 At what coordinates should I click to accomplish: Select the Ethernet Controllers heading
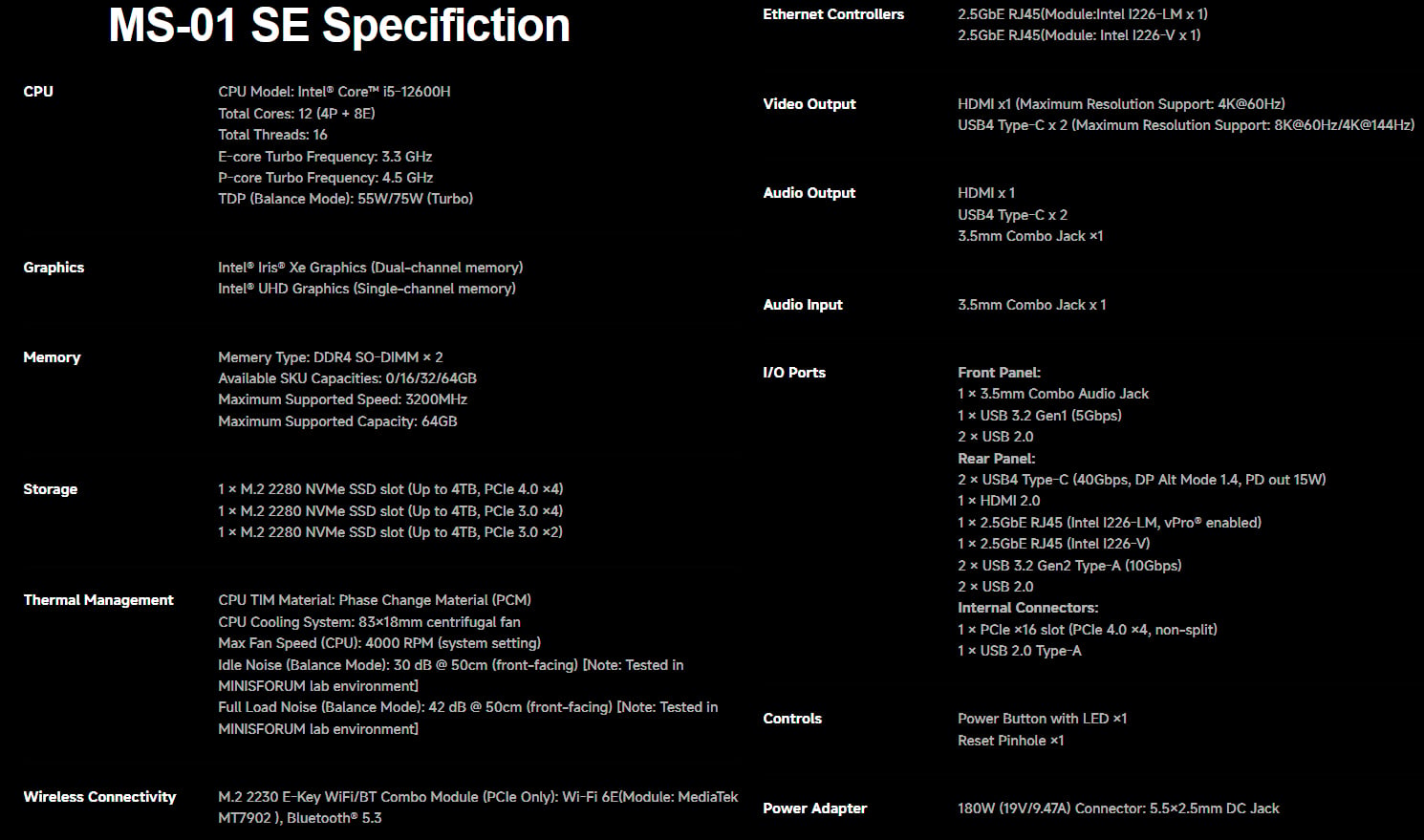click(833, 14)
